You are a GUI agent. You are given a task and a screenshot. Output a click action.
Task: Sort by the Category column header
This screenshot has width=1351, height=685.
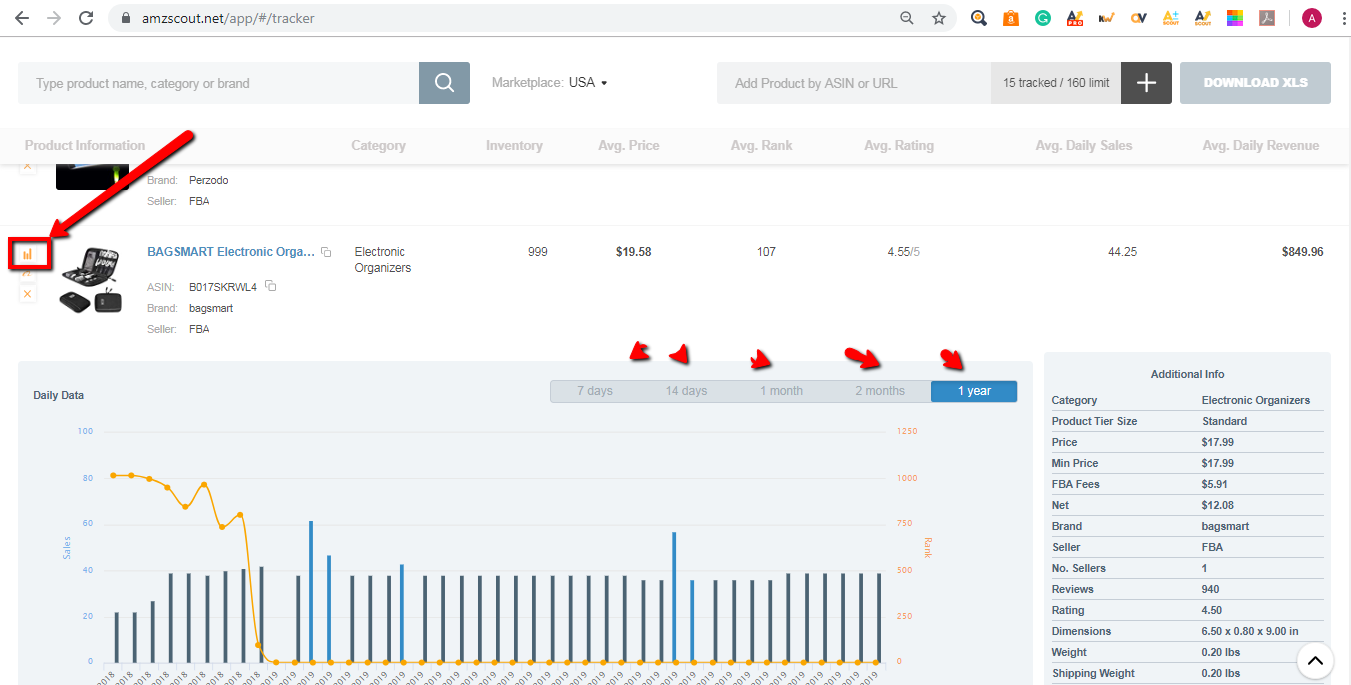(378, 145)
